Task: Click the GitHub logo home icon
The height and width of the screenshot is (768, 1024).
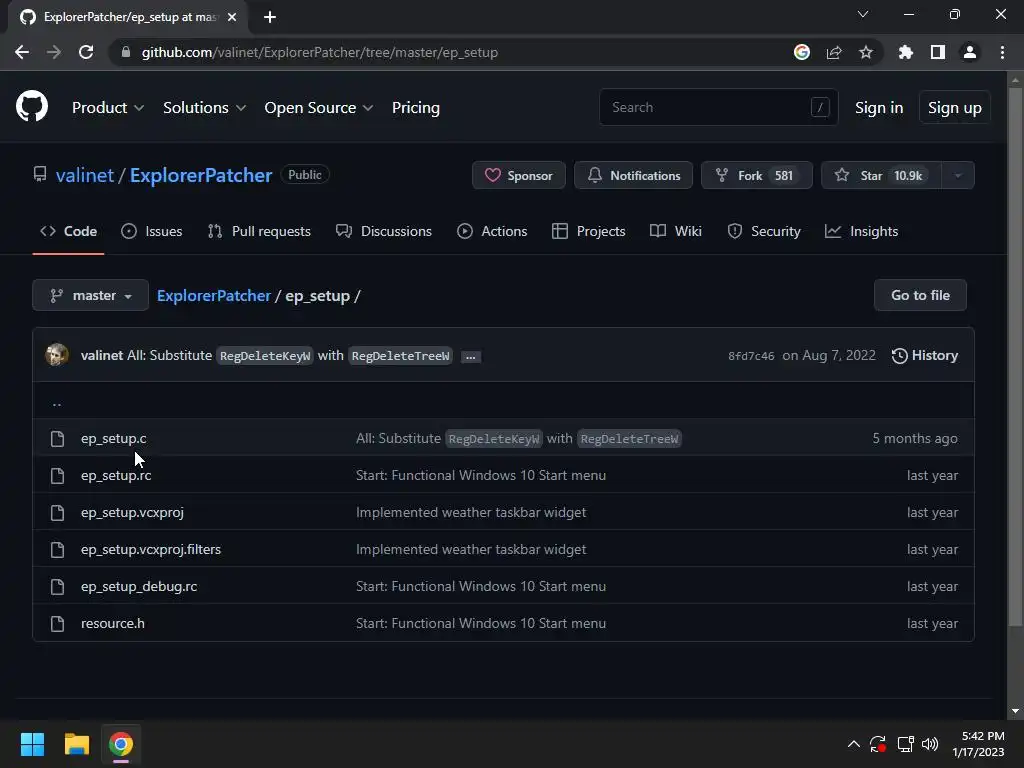Action: pyautogui.click(x=31, y=106)
